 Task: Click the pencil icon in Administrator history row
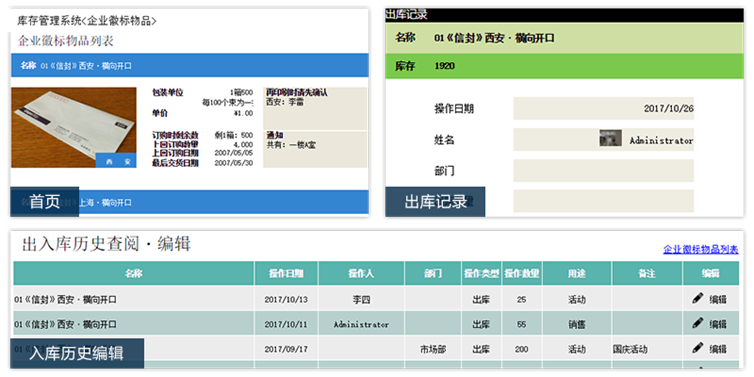[x=698, y=323]
